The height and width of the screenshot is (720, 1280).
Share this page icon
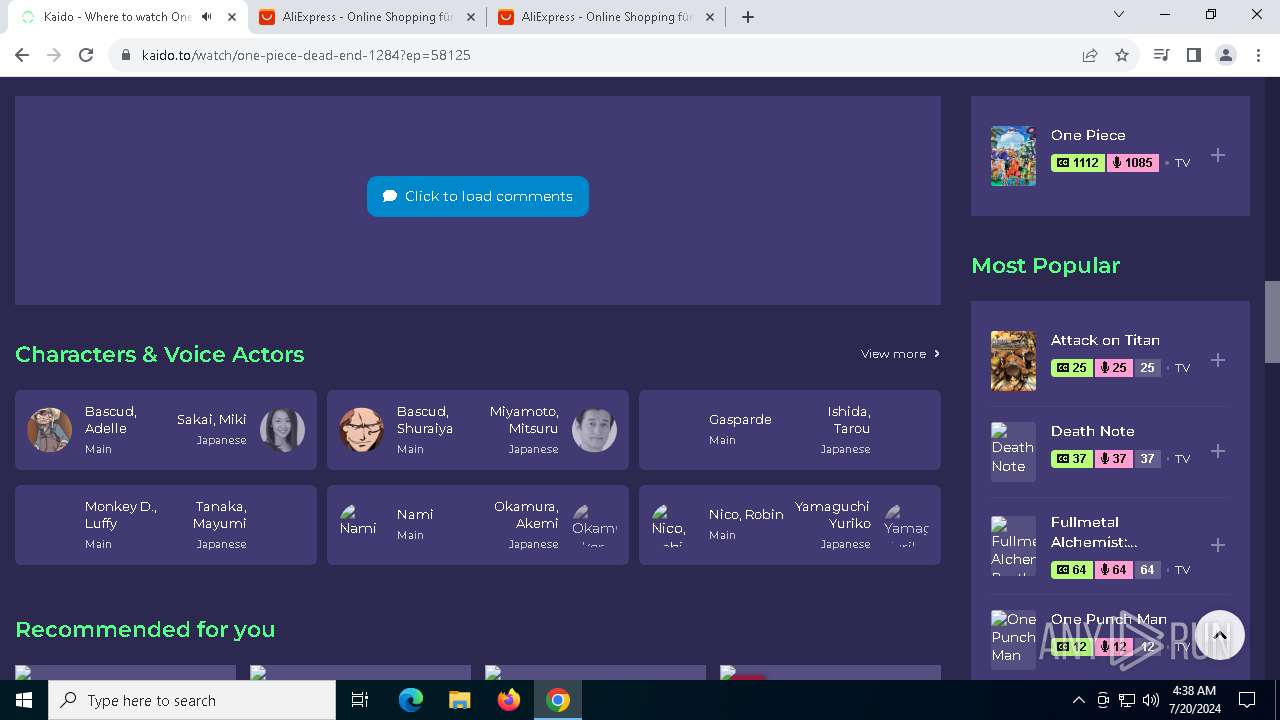click(1090, 55)
